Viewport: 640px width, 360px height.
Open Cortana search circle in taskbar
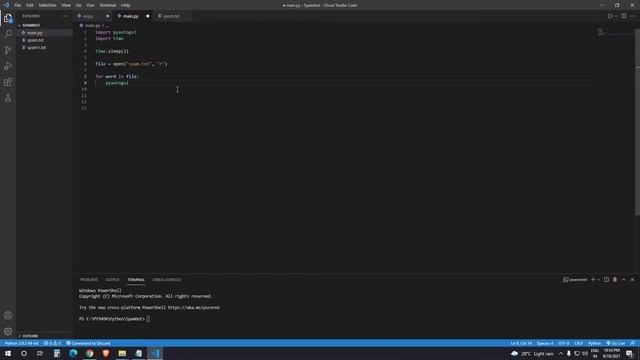pyautogui.click(x=24, y=353)
